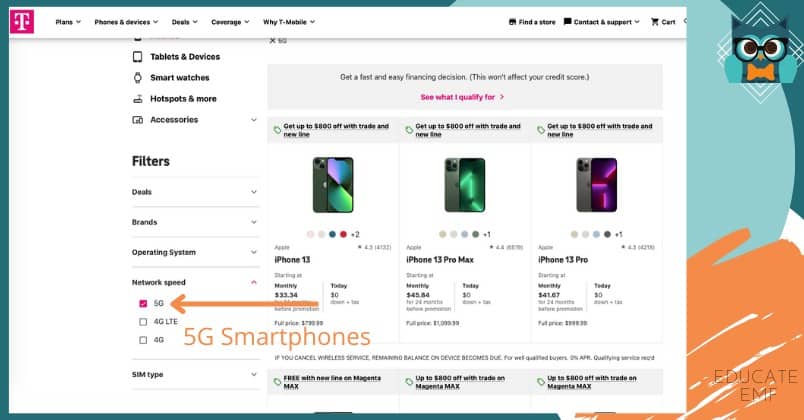Select the Tablets & Devices icon
804x420 pixels.
pos(137,57)
